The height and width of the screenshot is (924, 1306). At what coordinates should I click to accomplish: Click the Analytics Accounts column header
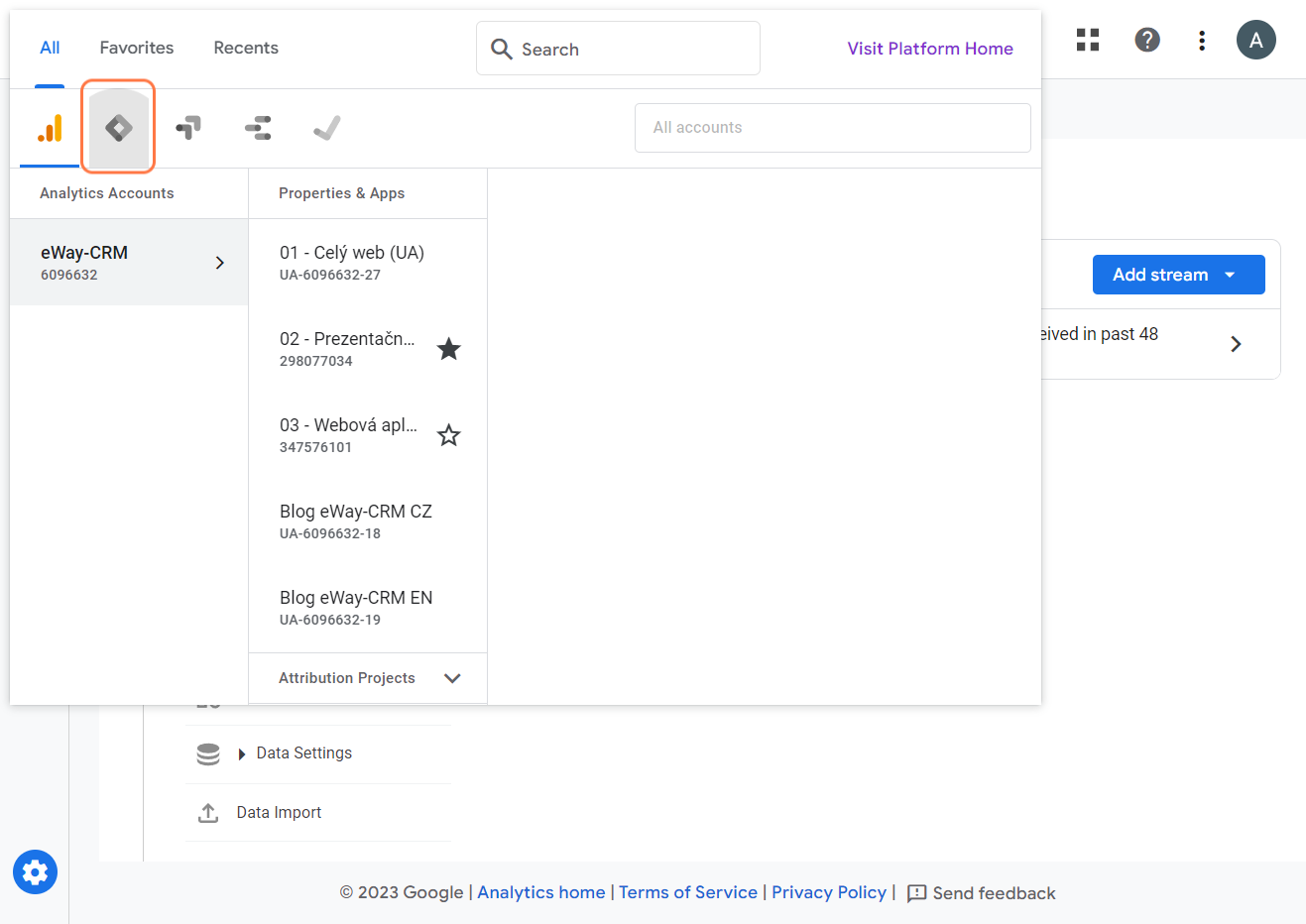click(107, 193)
